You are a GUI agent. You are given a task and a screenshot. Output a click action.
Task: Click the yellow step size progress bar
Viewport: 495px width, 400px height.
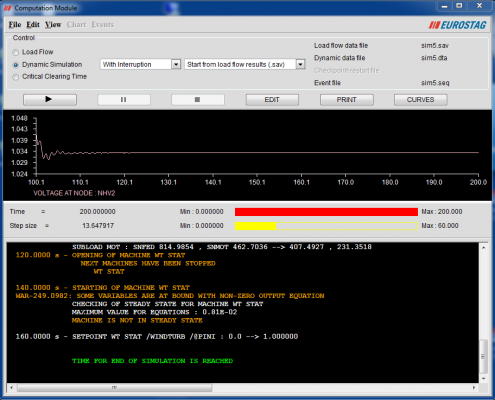point(326,226)
